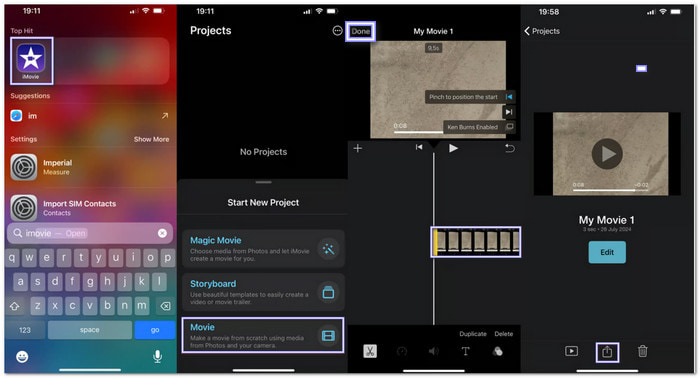Choose the Magic Movie project option

(263, 249)
